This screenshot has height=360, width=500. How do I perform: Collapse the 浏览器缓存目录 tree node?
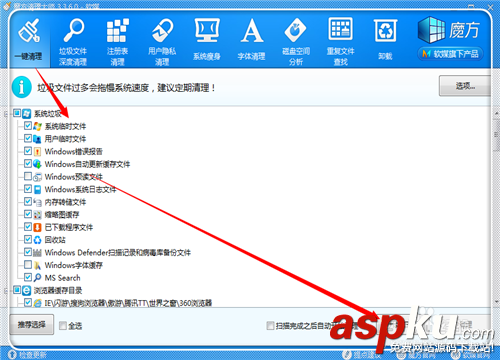(6, 291)
